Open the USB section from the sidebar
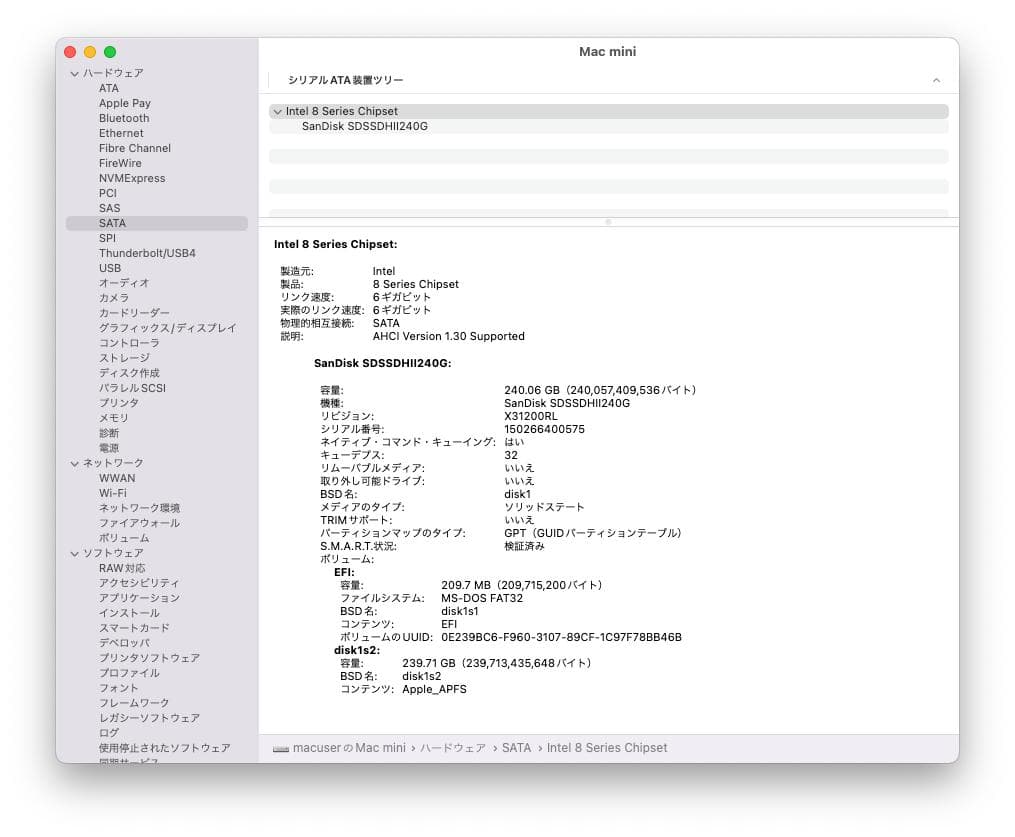Screen dimensions: 1015x837 [111, 268]
